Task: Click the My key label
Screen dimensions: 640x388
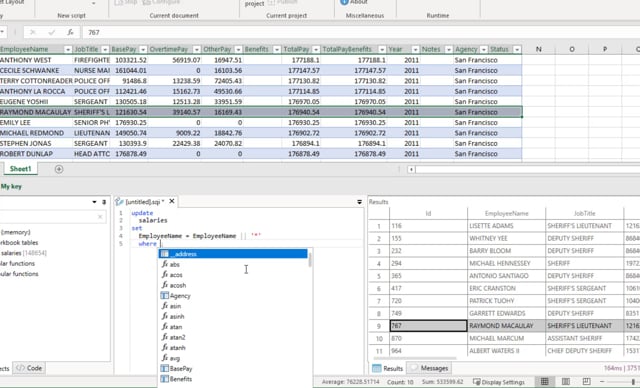Action: (11, 186)
